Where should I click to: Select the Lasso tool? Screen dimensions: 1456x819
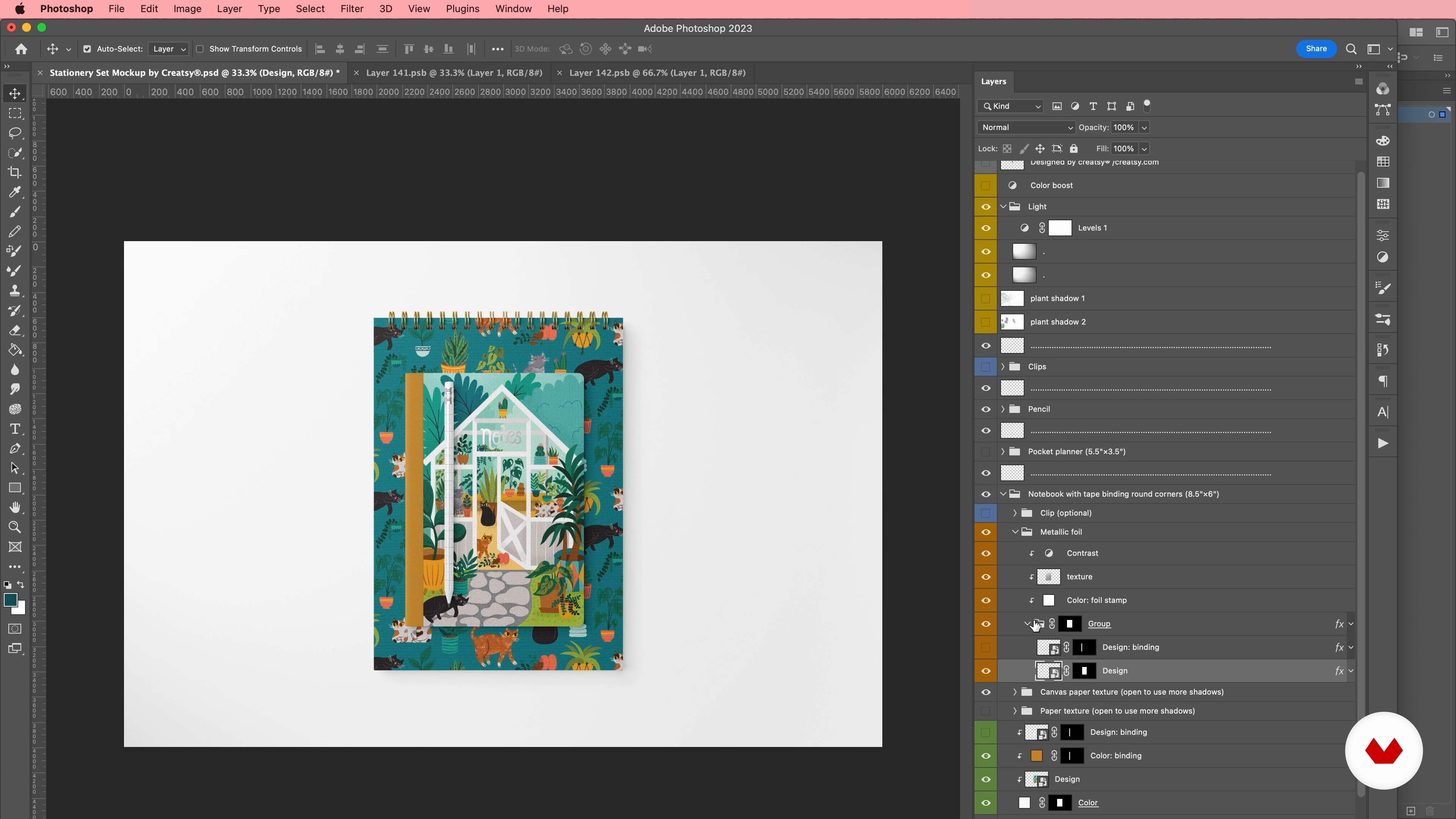click(15, 133)
